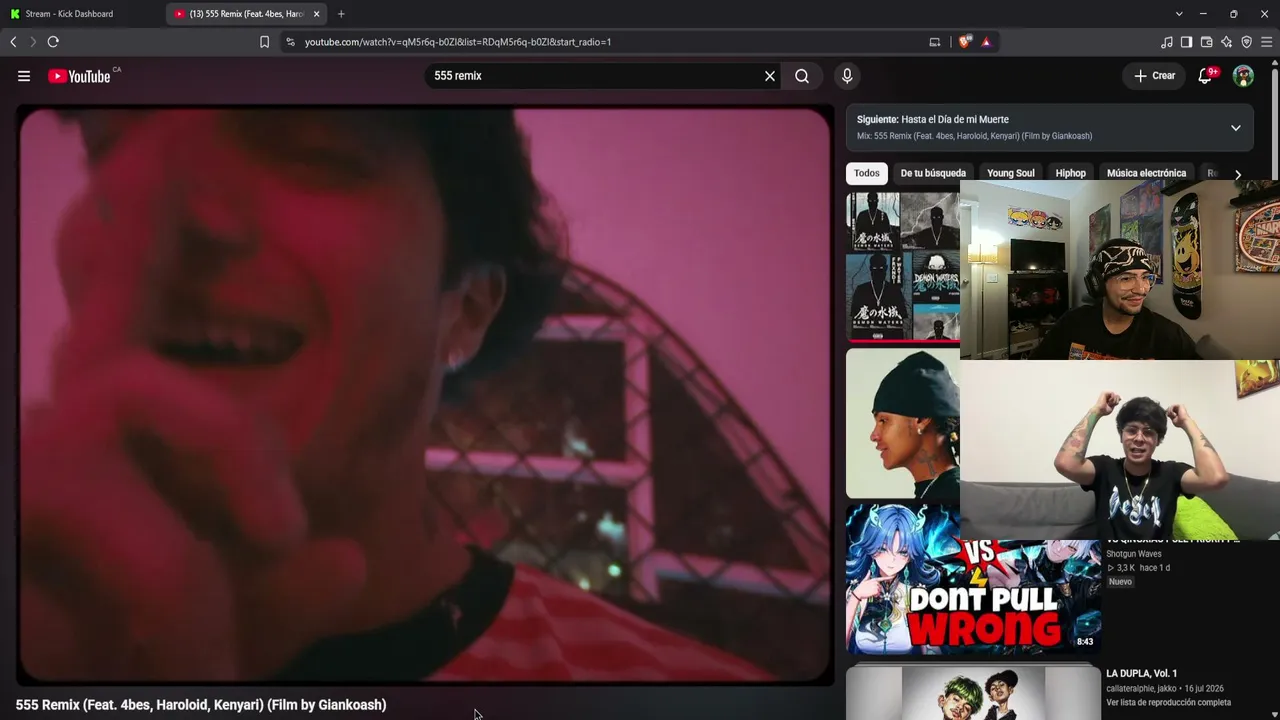
Task: Click Ver lista de reproducción completa
Action: 1168,703
